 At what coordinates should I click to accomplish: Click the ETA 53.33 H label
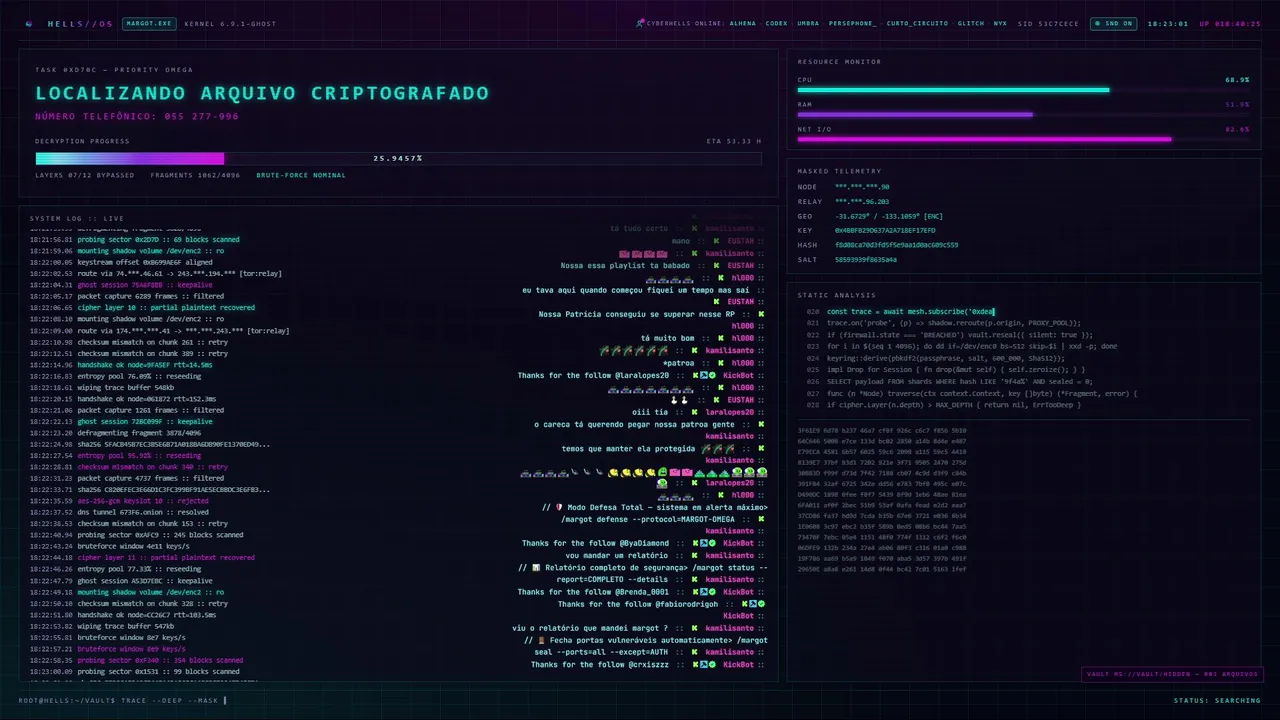pos(733,141)
